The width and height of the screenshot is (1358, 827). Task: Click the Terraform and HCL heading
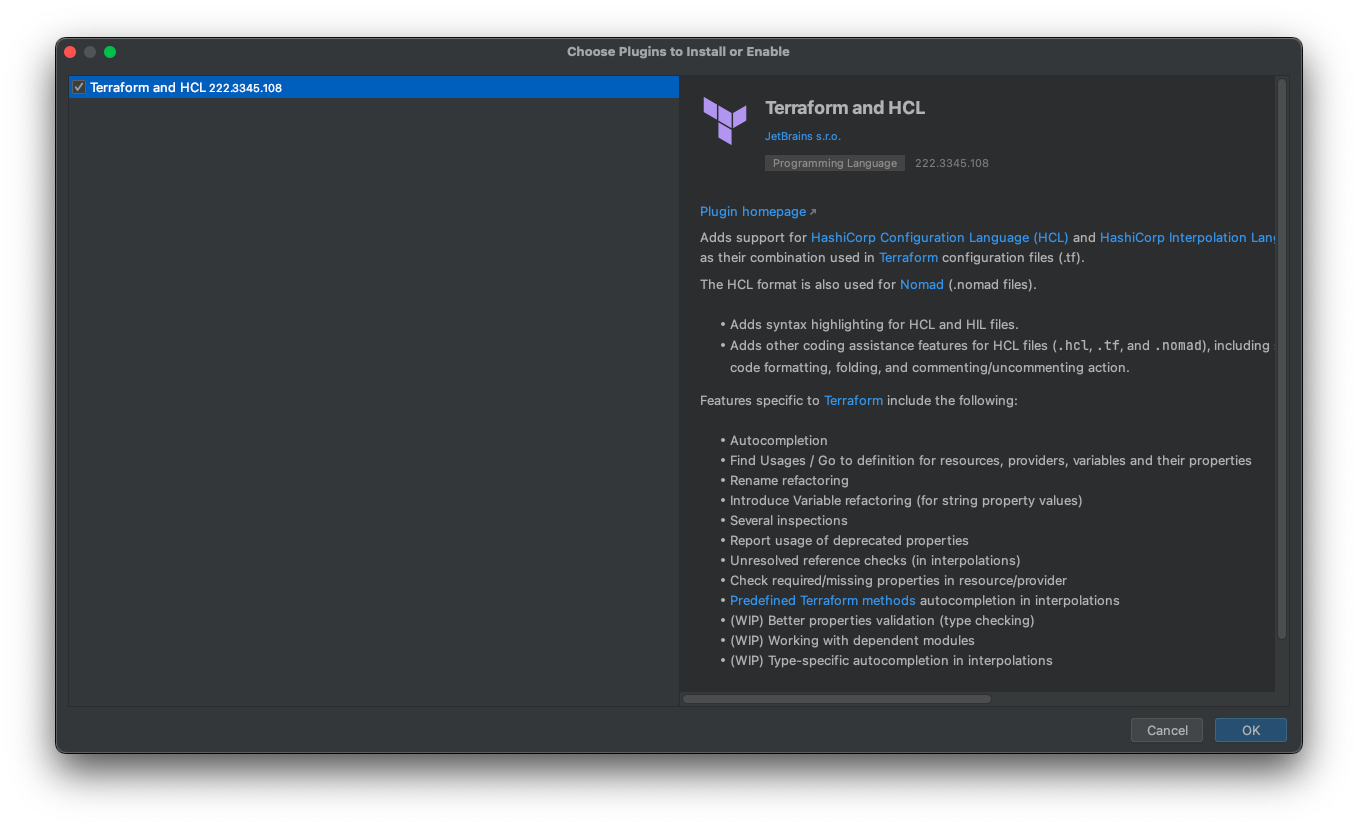845,108
